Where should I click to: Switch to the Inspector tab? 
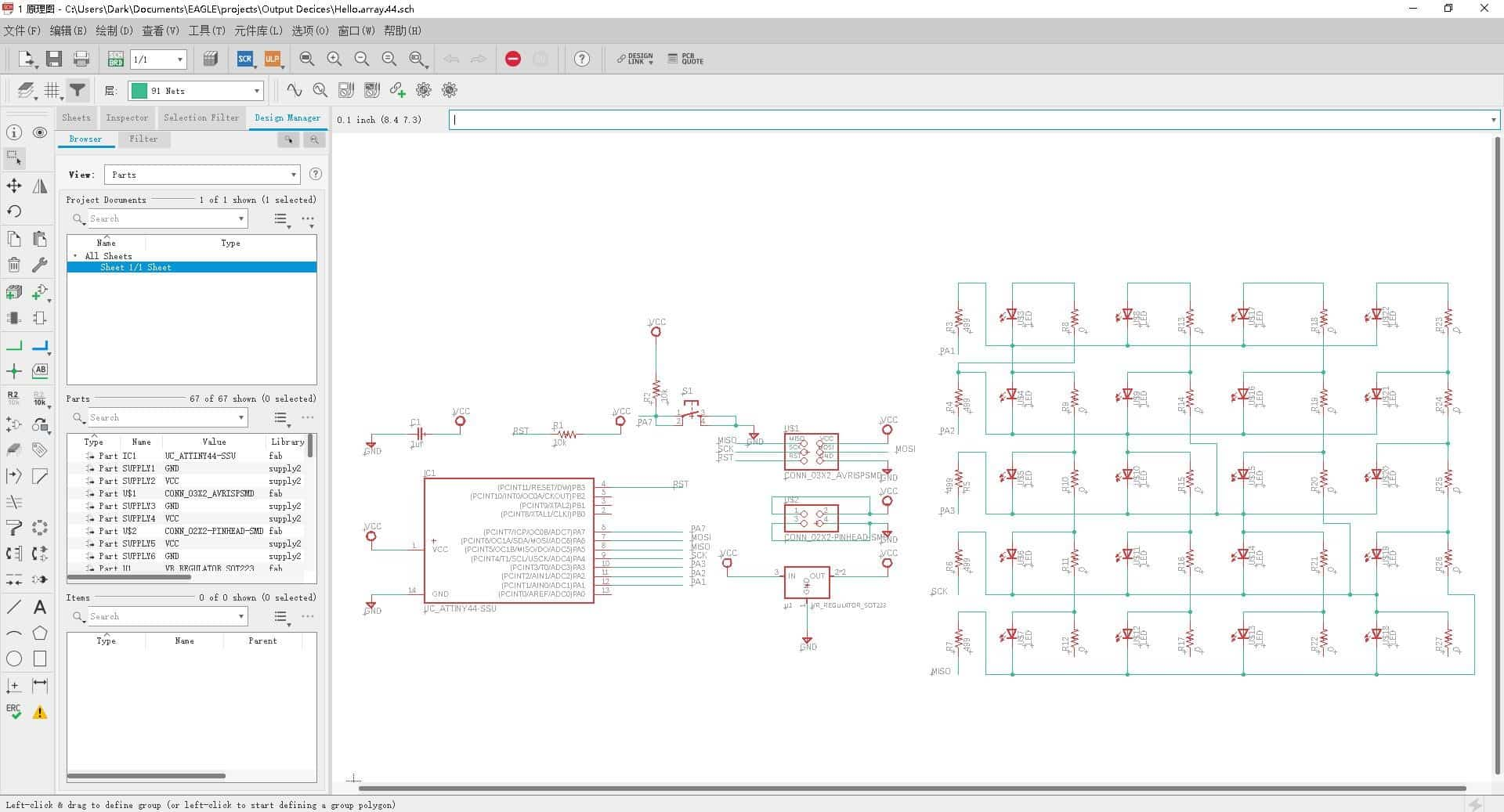(x=127, y=117)
